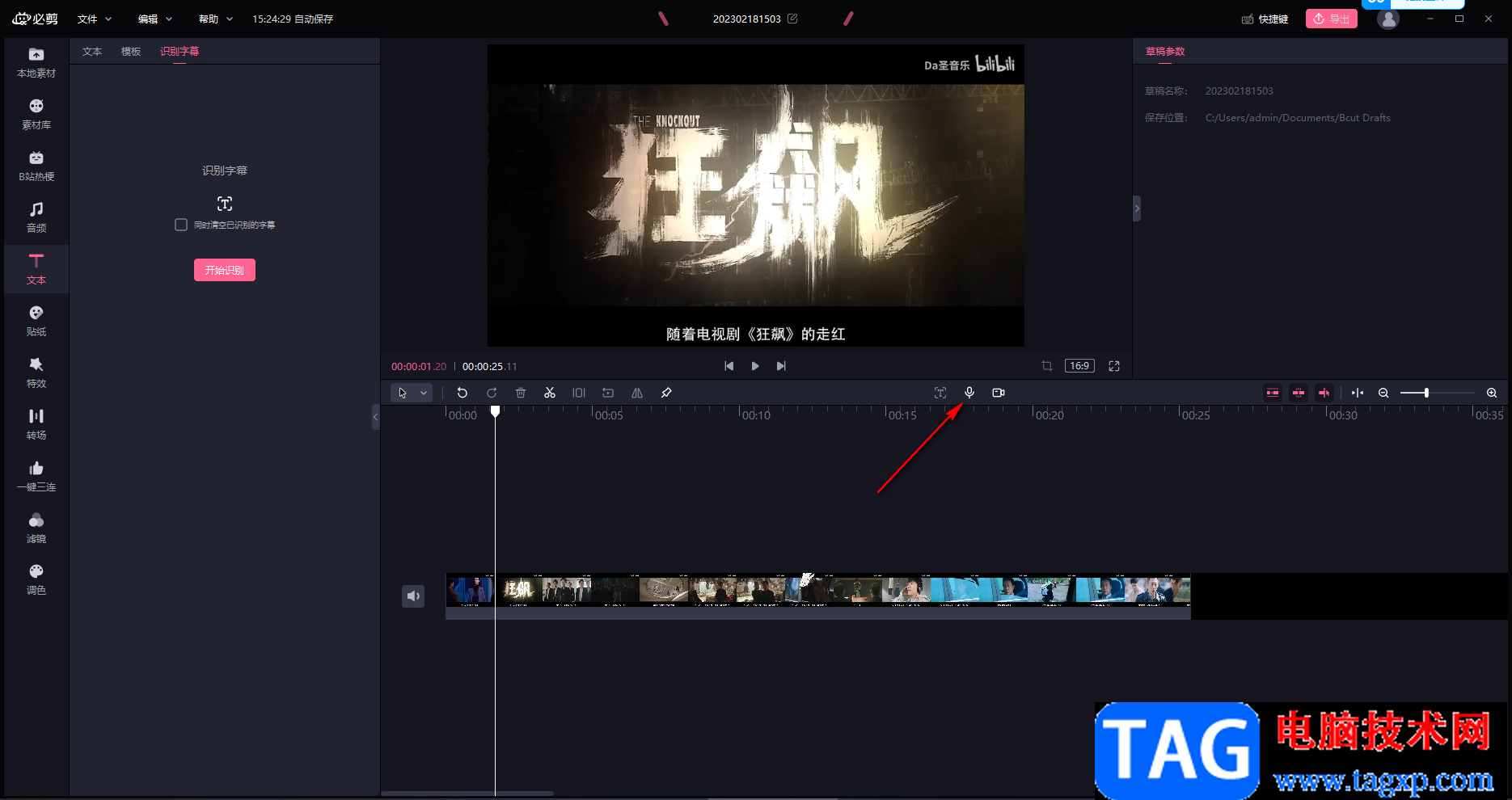Toggle the third pink timeline preview-axis button
Screen dimensions: 1512x800
coord(1324,393)
